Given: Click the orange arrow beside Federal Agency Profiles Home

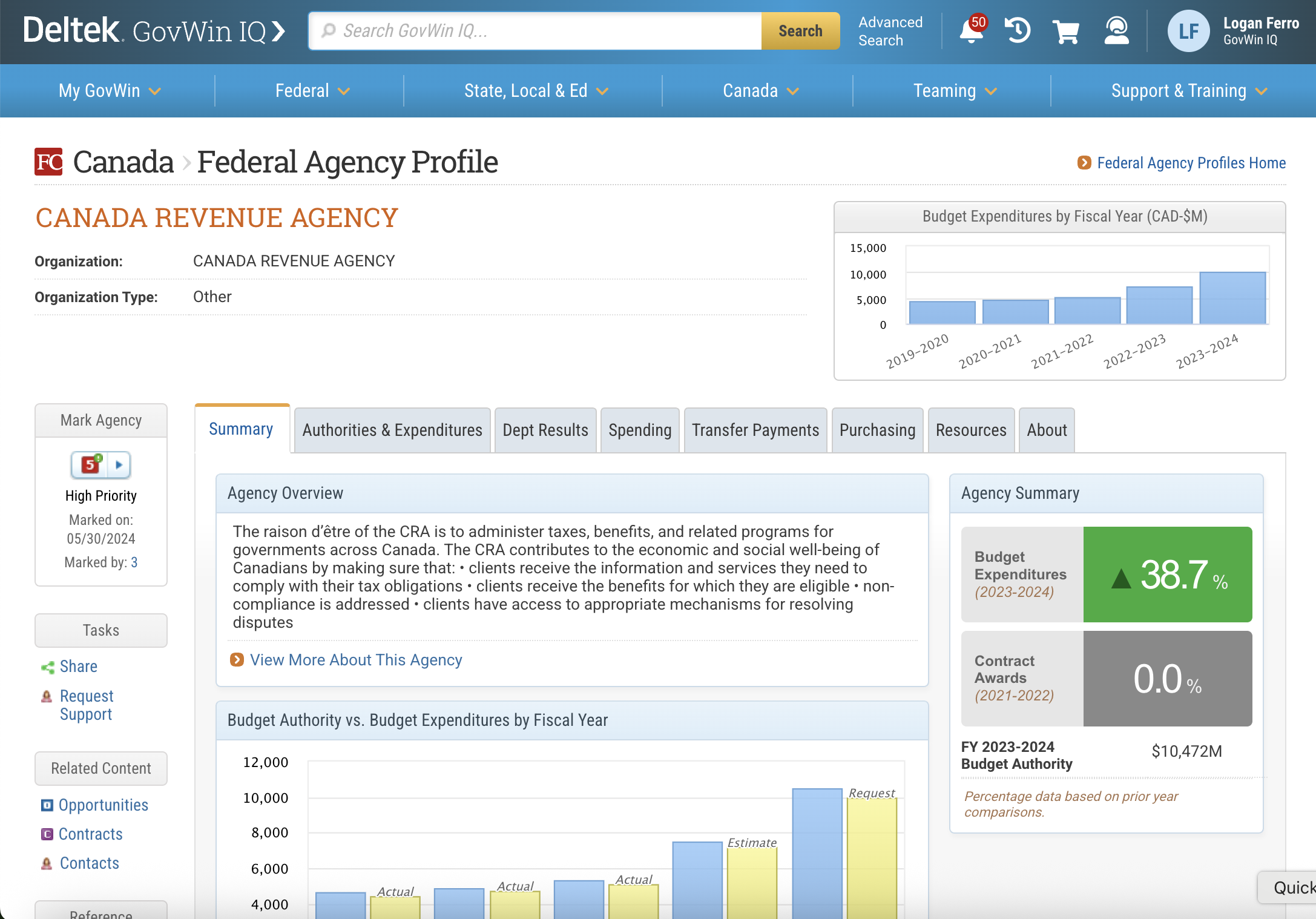Looking at the screenshot, I should click(1084, 163).
